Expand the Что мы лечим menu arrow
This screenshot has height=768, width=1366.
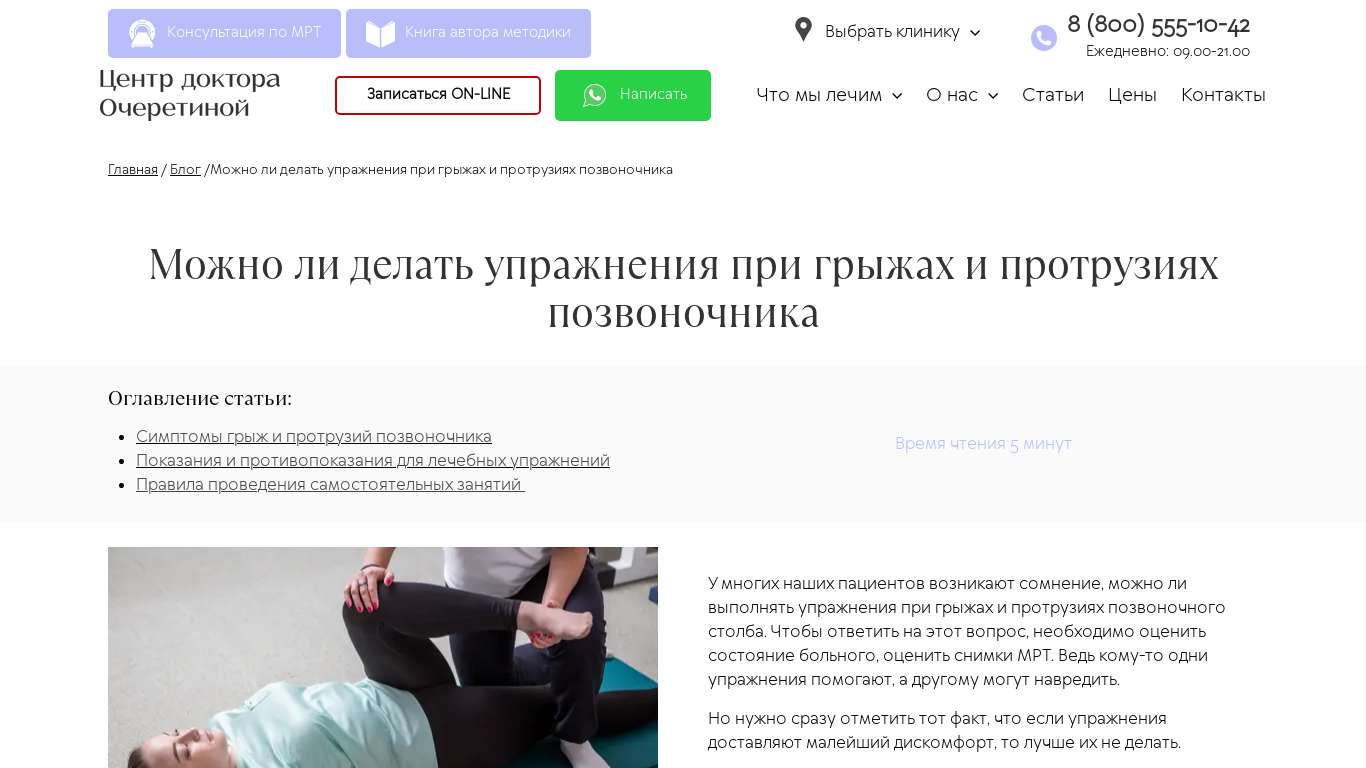click(x=897, y=96)
